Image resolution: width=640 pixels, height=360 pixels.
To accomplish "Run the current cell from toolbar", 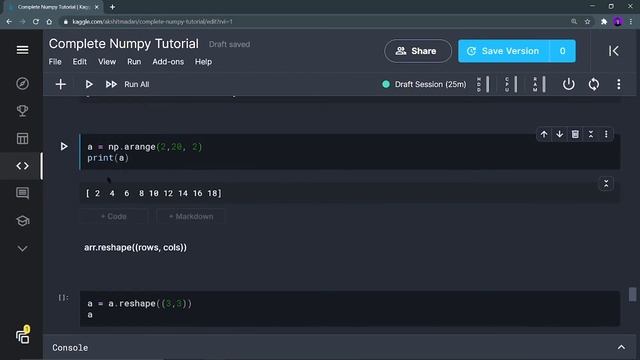I will tap(89, 84).
